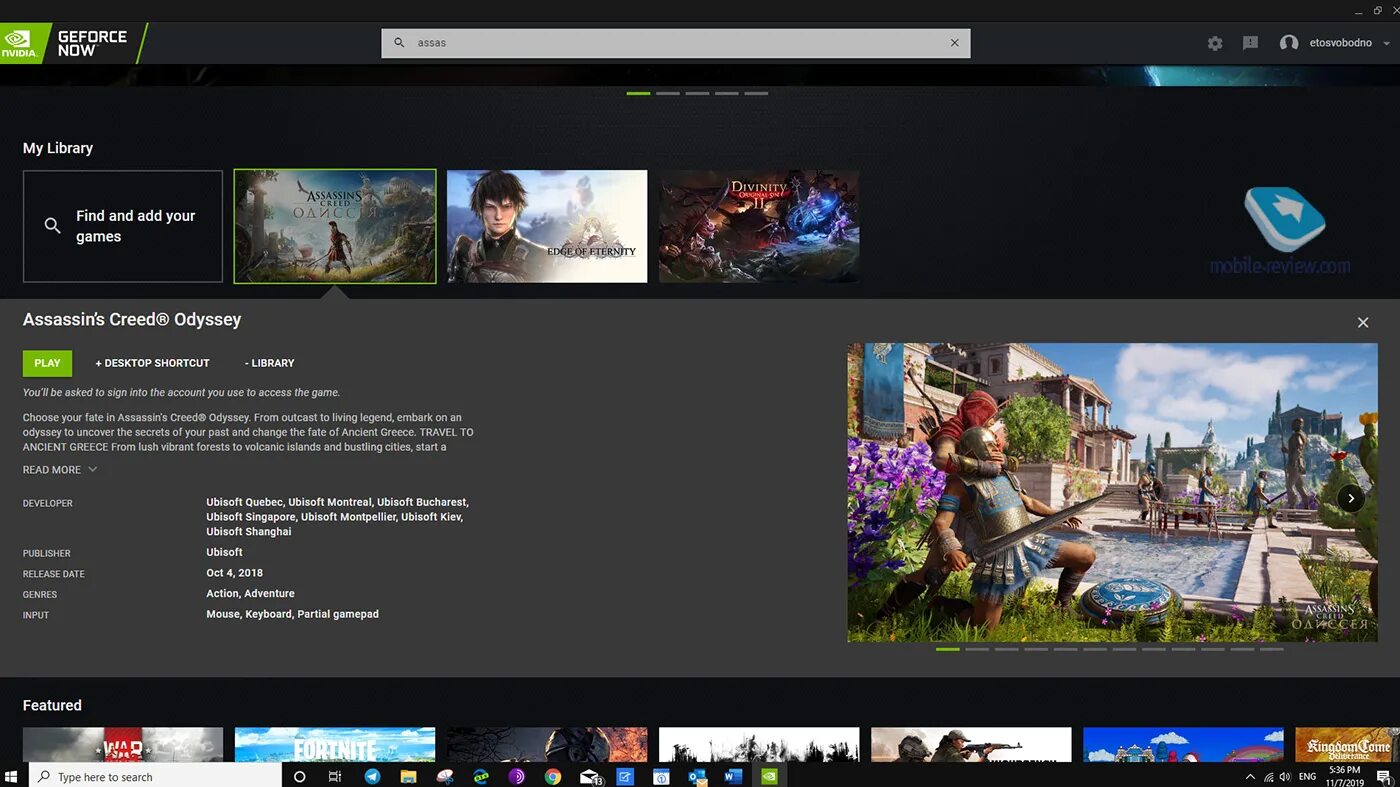This screenshot has height=787, width=1400.
Task: Open the War Thunder featured tile
Action: 123,745
